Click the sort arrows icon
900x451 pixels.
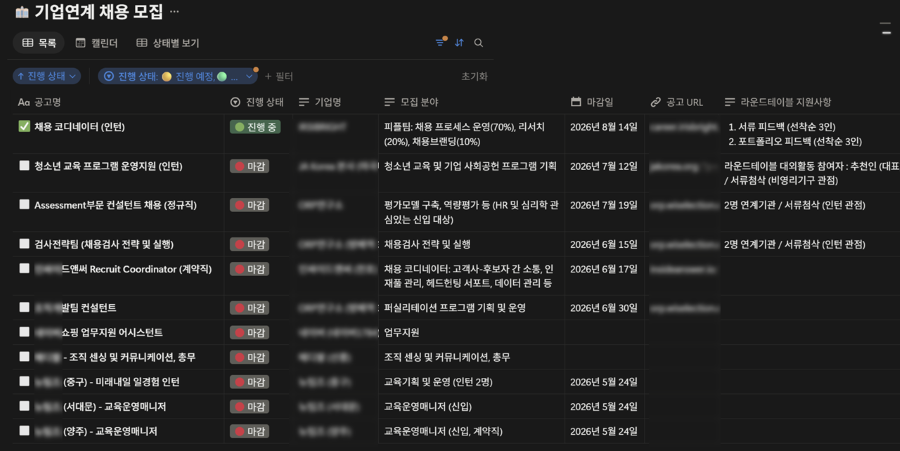click(x=459, y=42)
